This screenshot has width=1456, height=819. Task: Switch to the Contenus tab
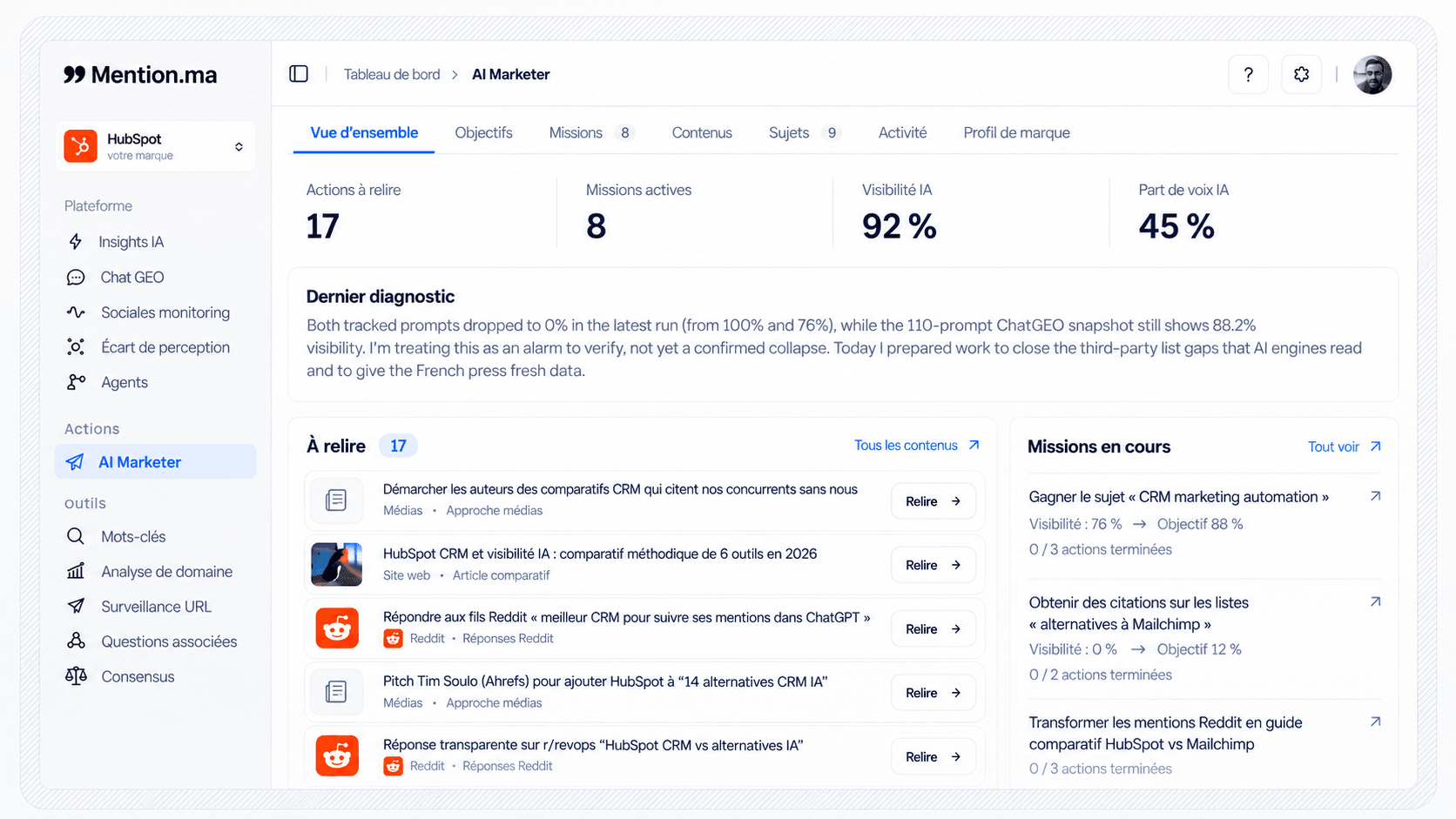(702, 132)
